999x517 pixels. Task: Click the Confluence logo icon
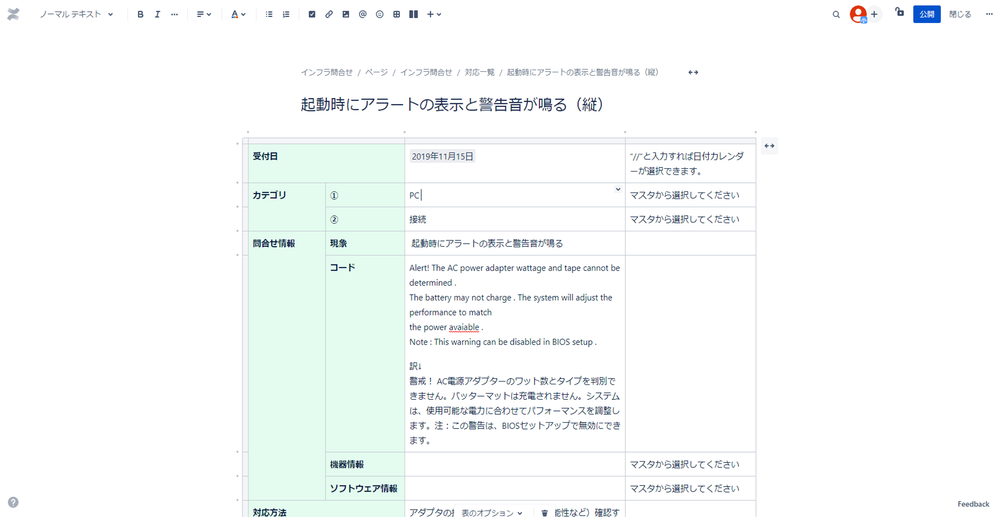[x=13, y=14]
